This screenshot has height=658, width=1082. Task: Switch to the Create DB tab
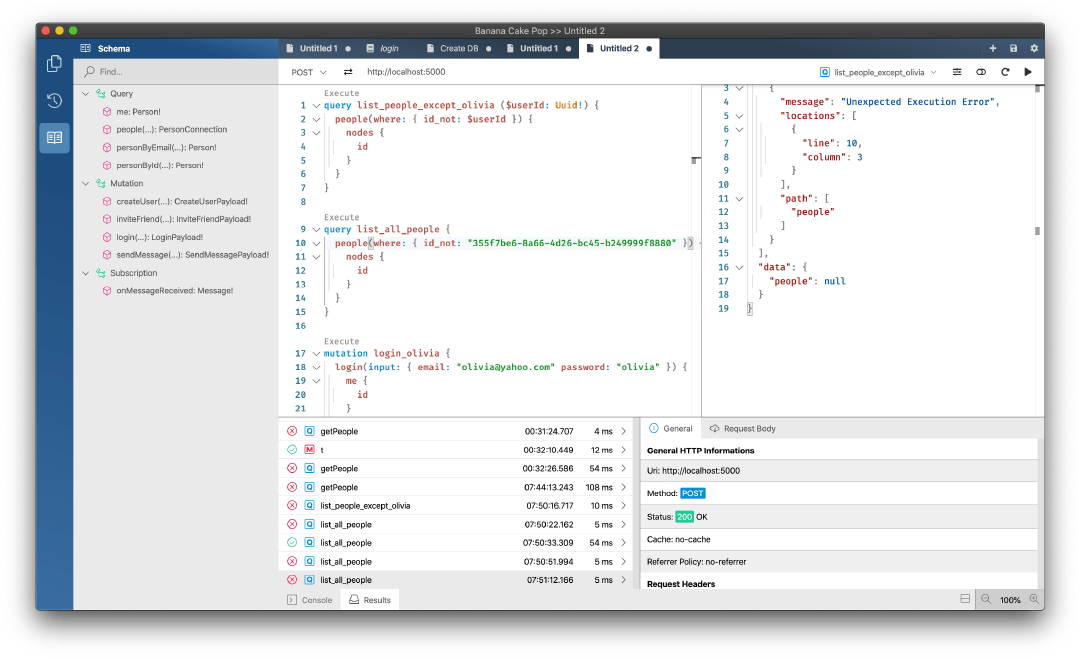click(458, 48)
